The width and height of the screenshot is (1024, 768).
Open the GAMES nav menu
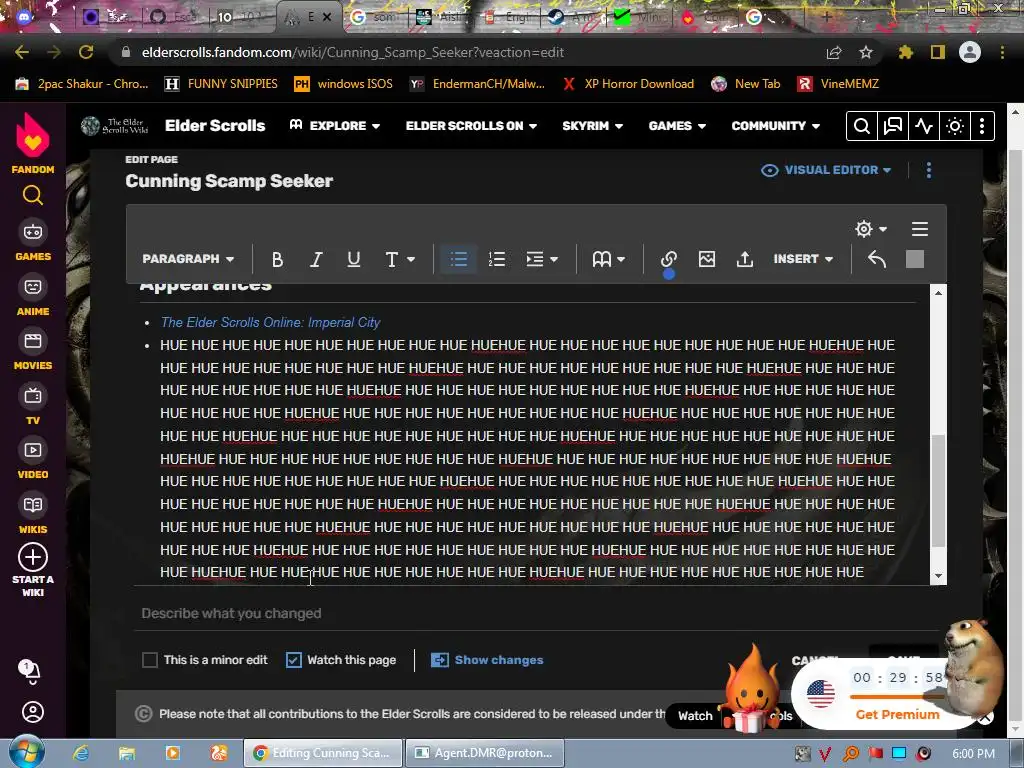tap(677, 125)
